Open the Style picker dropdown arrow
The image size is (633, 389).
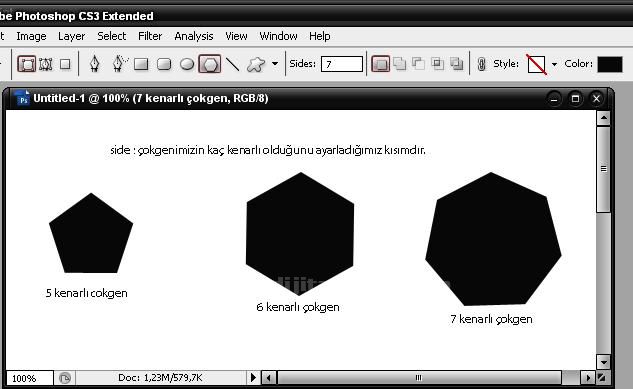pos(554,64)
